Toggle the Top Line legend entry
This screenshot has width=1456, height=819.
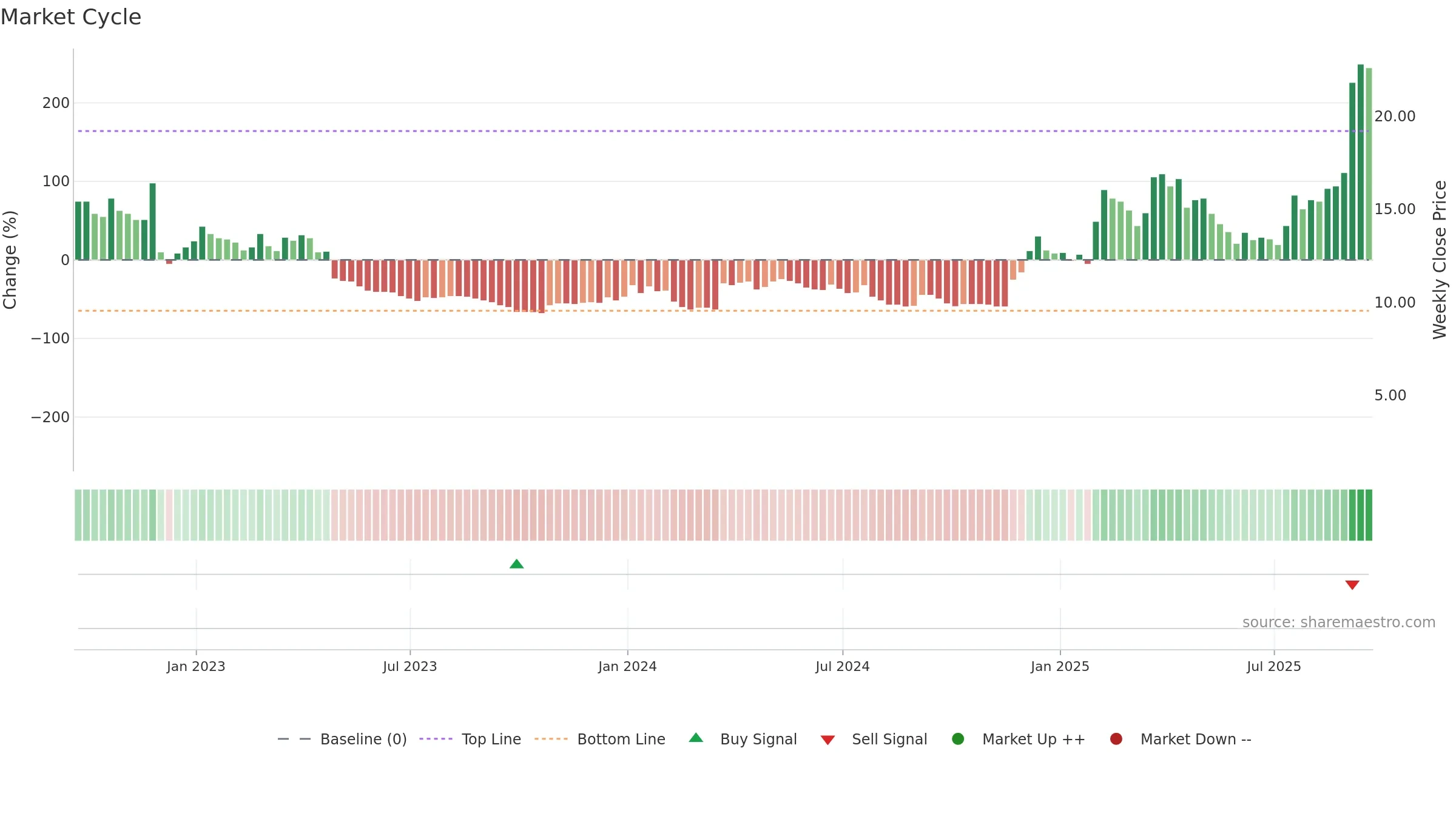pyautogui.click(x=470, y=739)
